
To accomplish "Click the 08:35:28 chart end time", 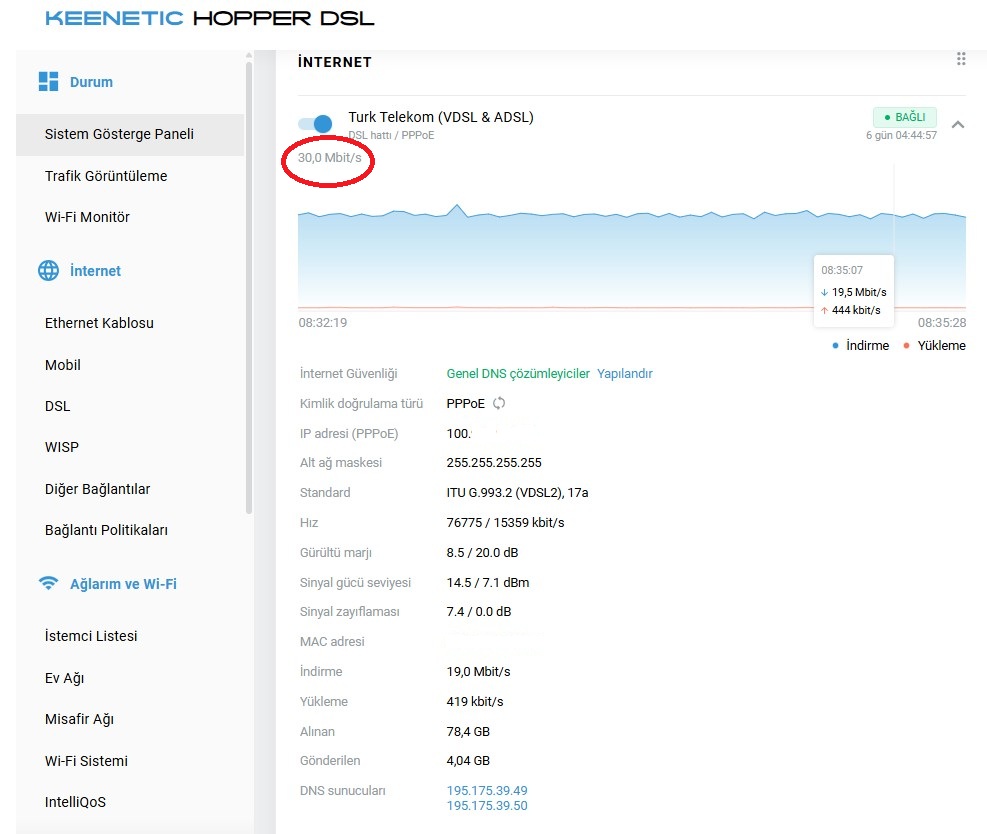I will (942, 323).
